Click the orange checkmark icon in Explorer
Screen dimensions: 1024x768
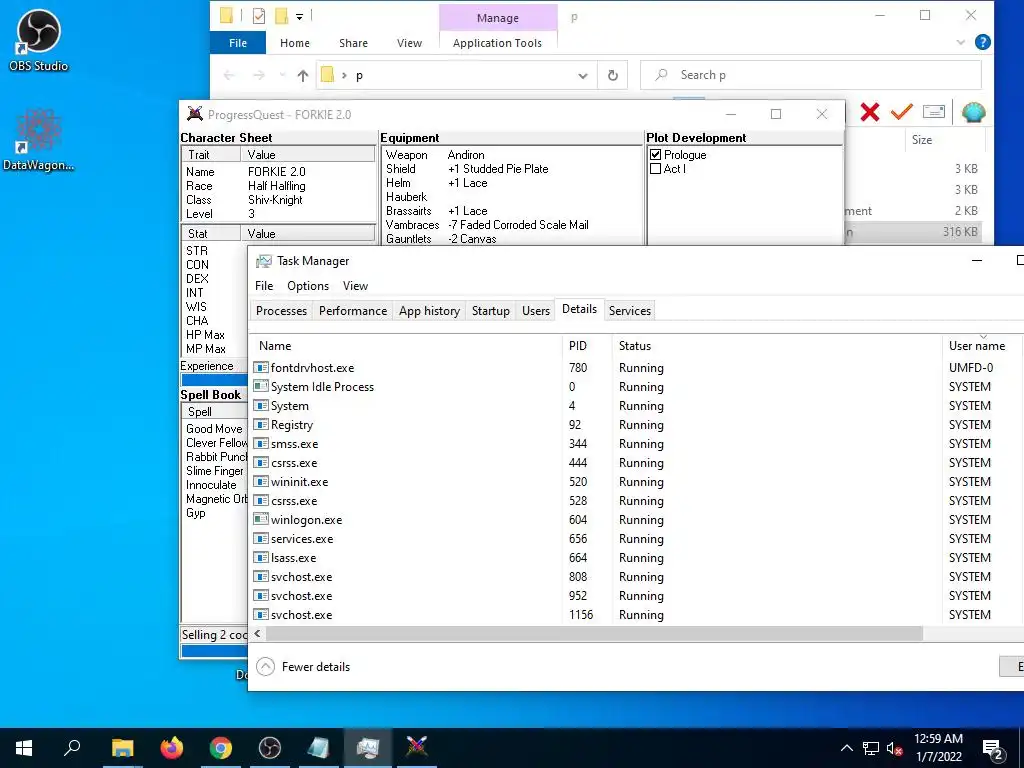[x=901, y=112]
